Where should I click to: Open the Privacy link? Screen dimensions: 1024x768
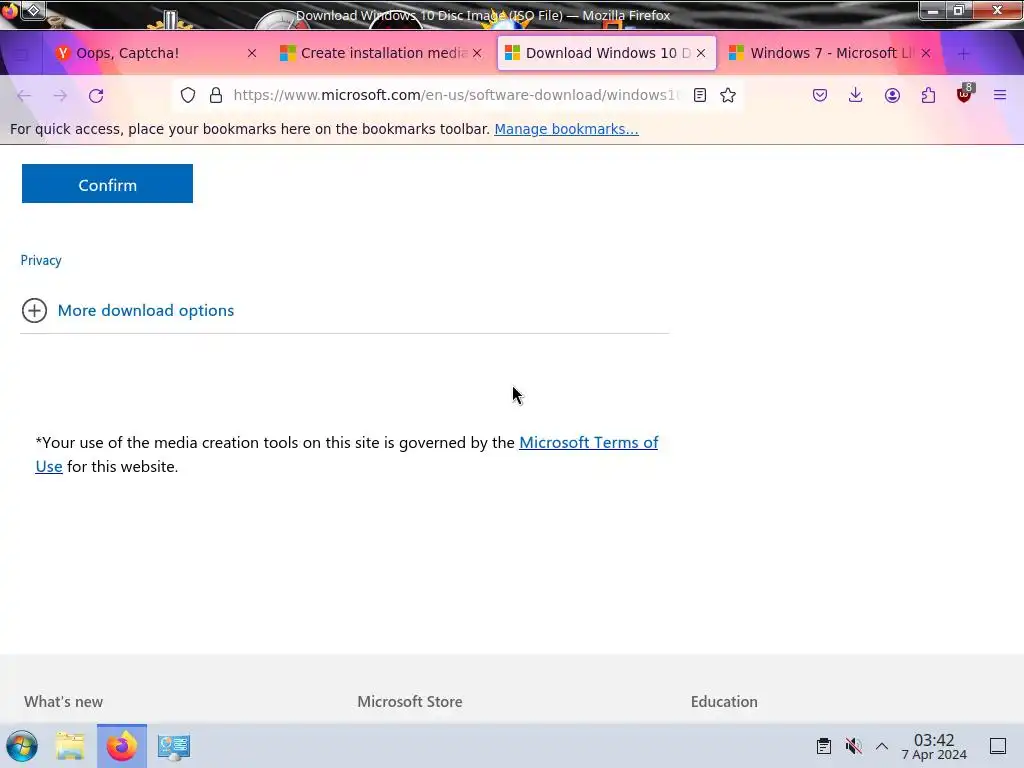point(41,260)
